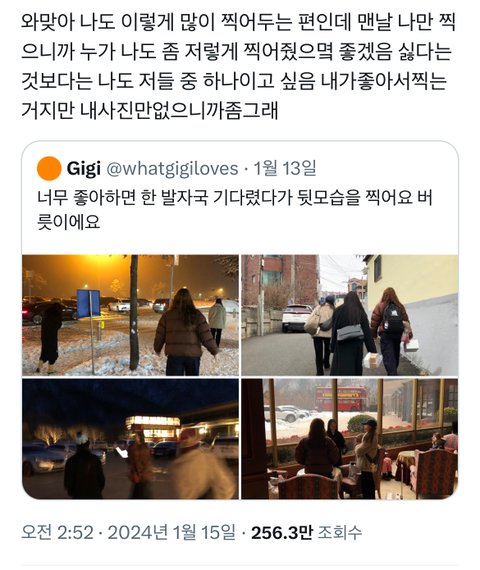Viewport: 480px width, 570px height.
Task: Click the quoted tweet date 1월 13일
Action: click(285, 168)
